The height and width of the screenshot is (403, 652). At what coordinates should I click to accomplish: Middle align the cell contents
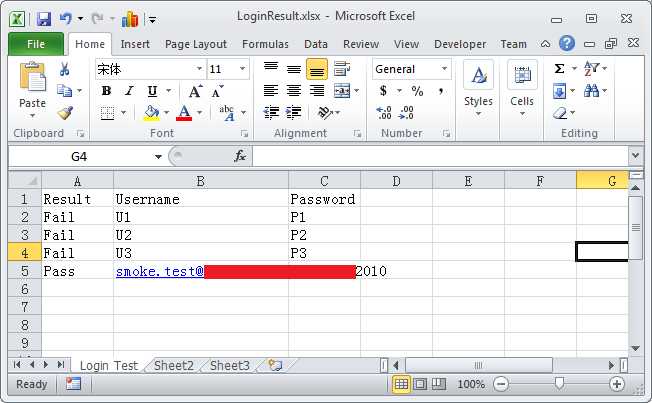click(294, 68)
